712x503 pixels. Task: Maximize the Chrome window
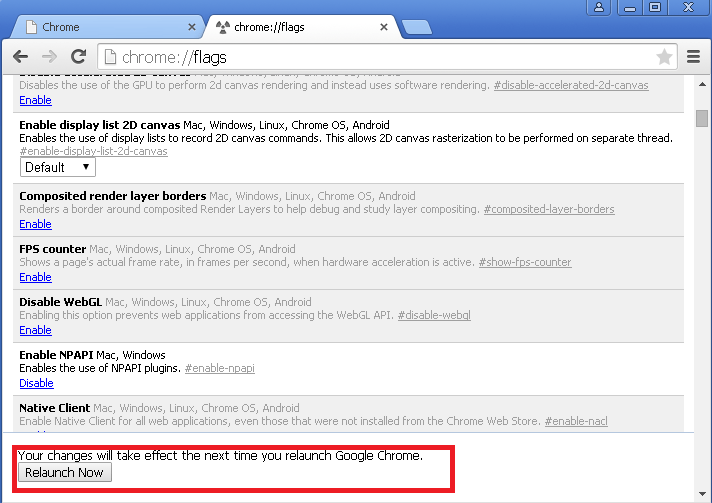point(654,7)
